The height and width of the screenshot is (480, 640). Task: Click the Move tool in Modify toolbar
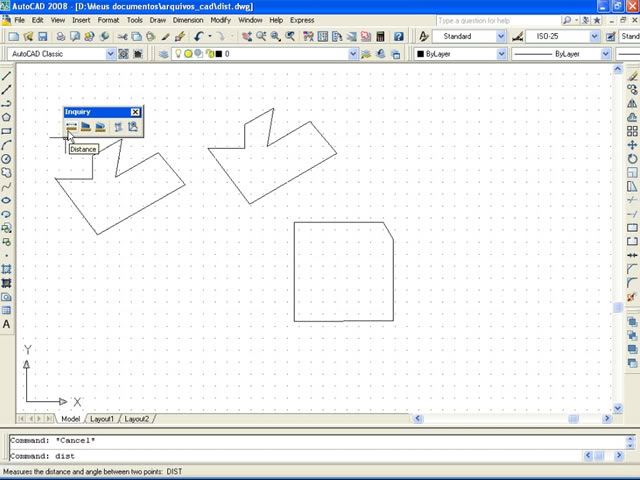632,144
